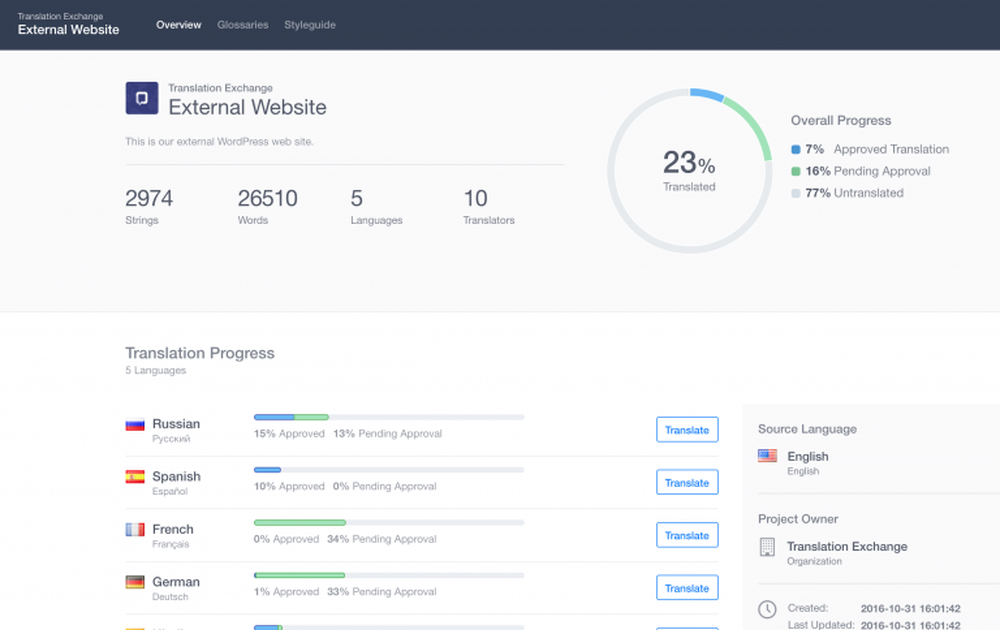Click the French flag icon
The image size is (1000, 630).
click(x=135, y=530)
